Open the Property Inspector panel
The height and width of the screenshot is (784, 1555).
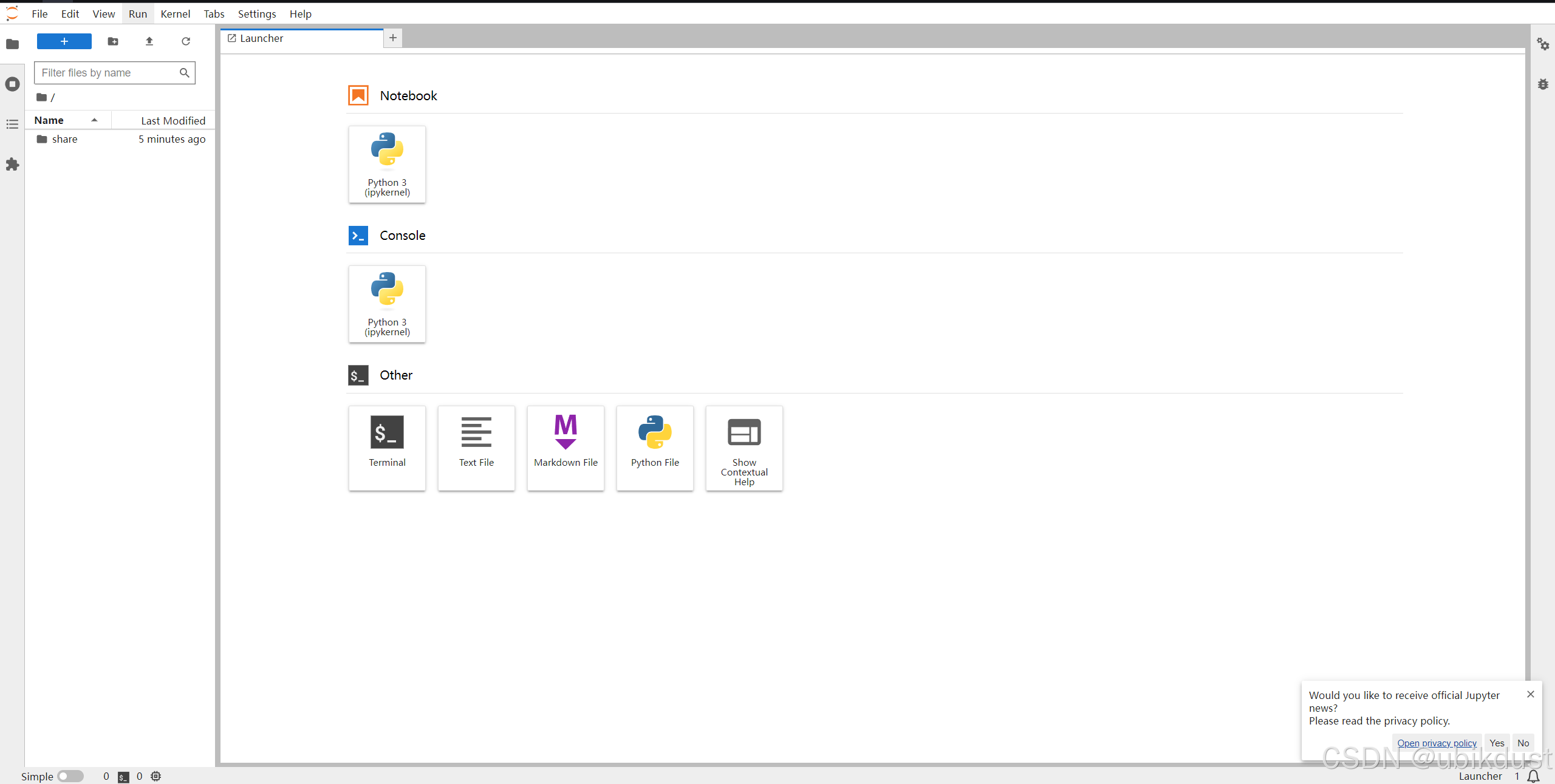coord(1543,44)
